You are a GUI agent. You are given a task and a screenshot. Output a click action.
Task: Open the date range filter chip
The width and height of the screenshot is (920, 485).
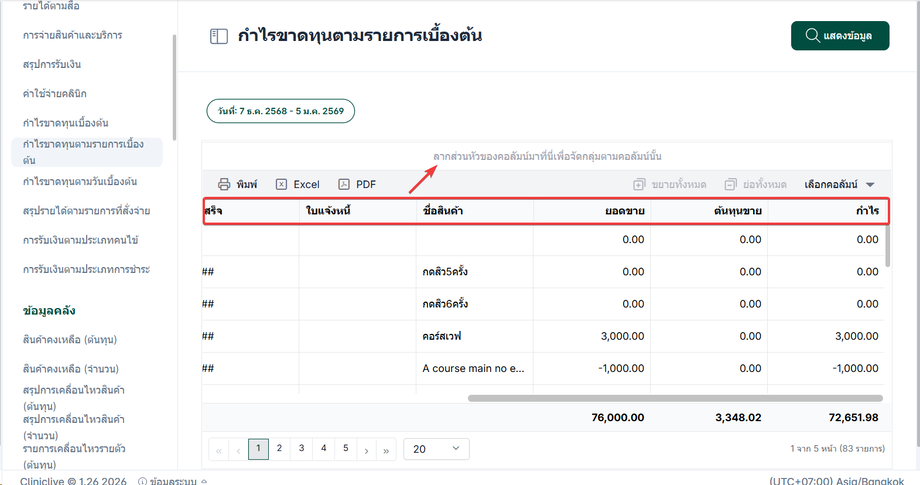coord(280,111)
